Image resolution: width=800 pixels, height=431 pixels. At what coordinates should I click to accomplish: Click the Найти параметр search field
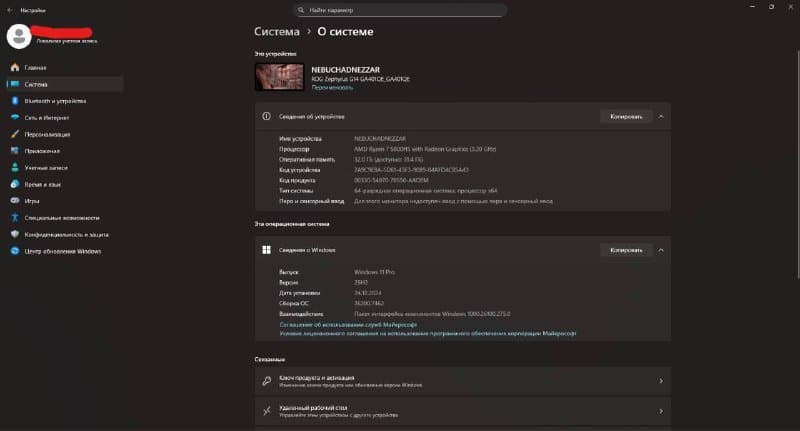click(x=400, y=10)
